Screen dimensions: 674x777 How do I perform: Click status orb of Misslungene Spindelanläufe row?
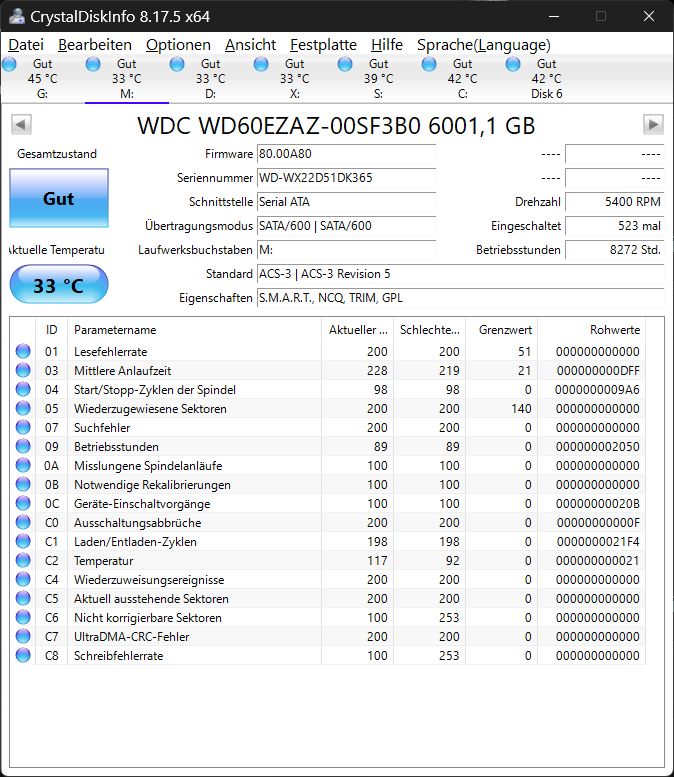pos(23,465)
